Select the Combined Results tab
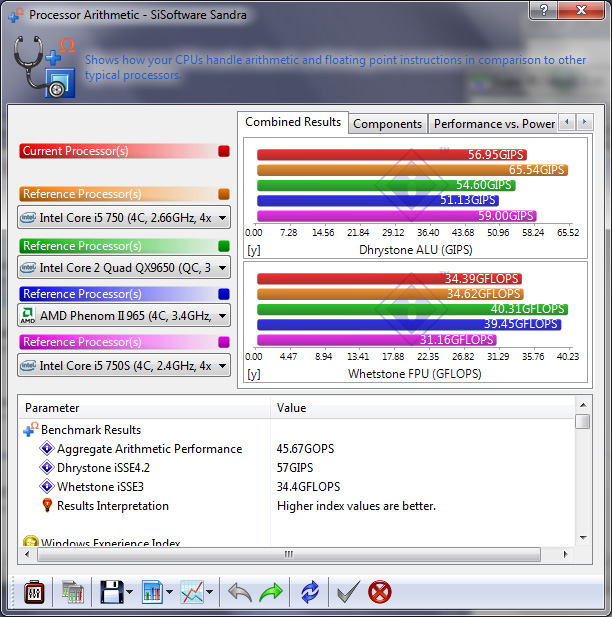This screenshot has height=617, width=613. click(293, 122)
